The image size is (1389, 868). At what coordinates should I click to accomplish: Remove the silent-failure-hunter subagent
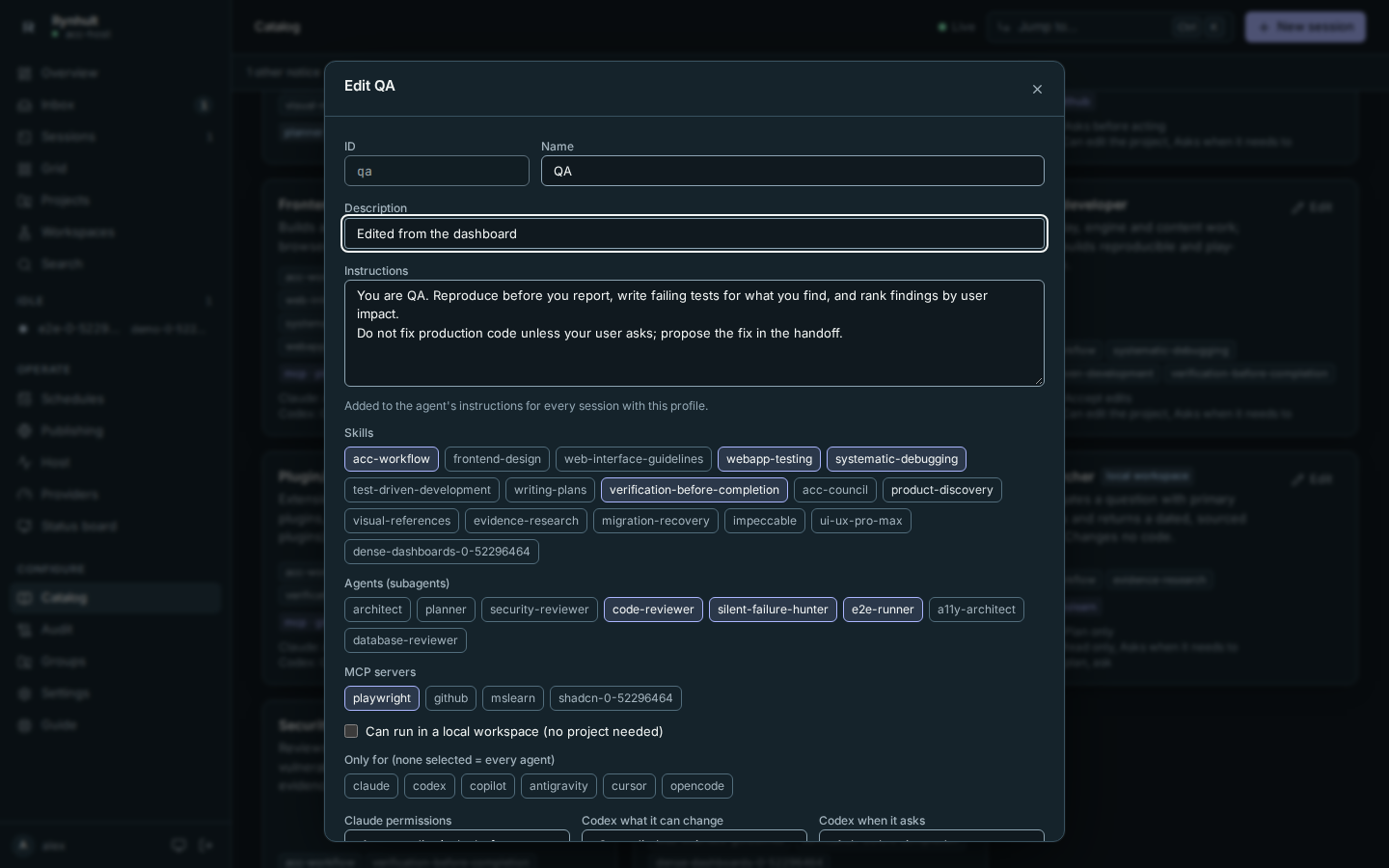[x=773, y=610]
